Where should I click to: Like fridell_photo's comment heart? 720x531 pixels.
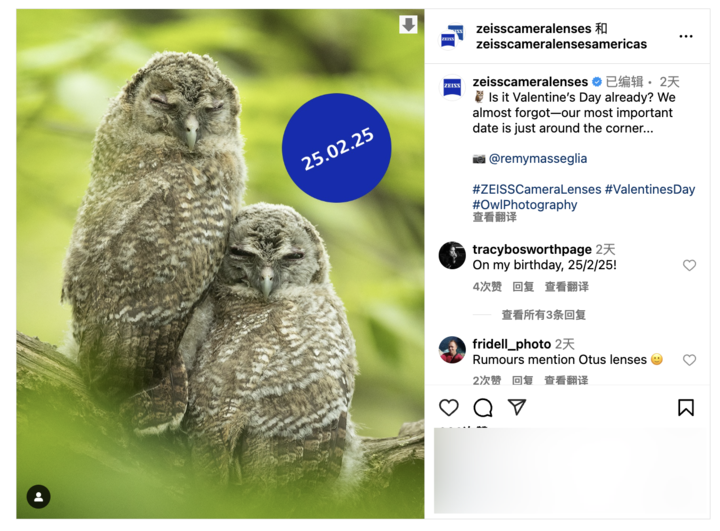[x=689, y=360]
